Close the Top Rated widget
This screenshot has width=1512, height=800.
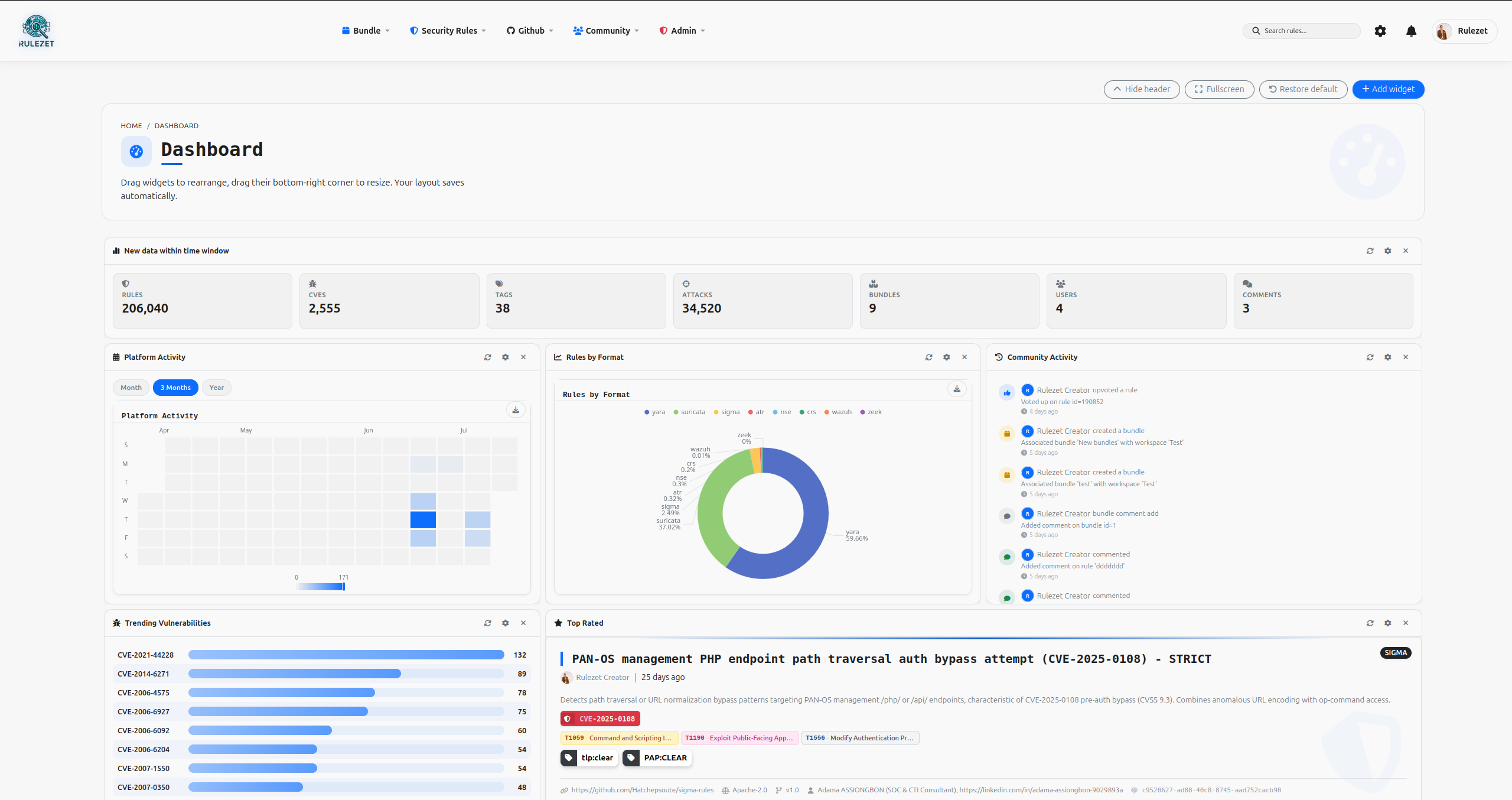tap(1406, 623)
